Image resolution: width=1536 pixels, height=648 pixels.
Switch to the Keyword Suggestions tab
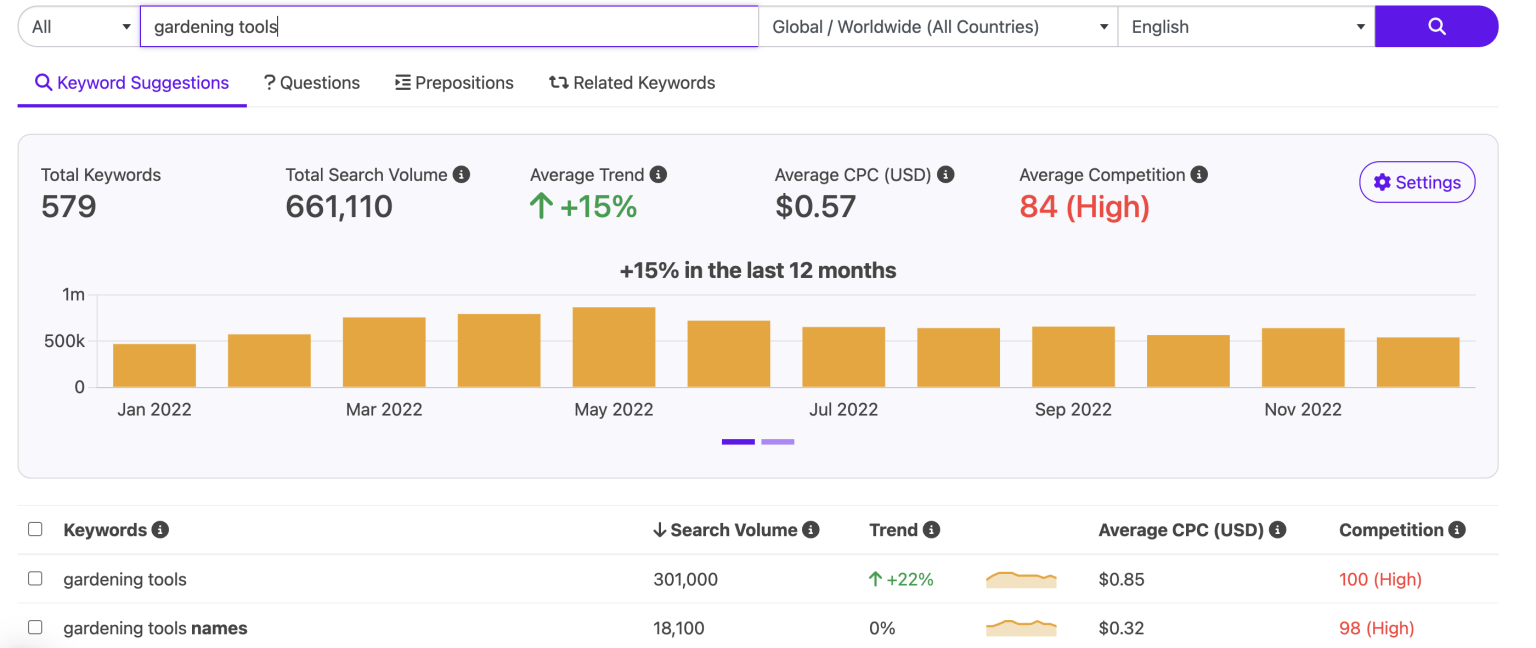tap(131, 82)
